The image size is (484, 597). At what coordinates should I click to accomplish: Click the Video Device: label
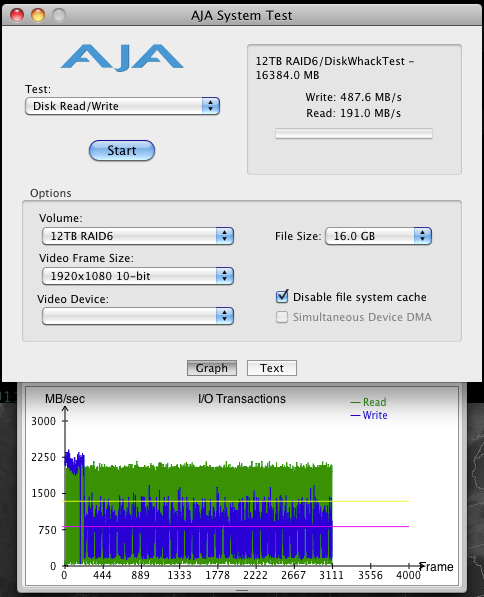[73, 299]
